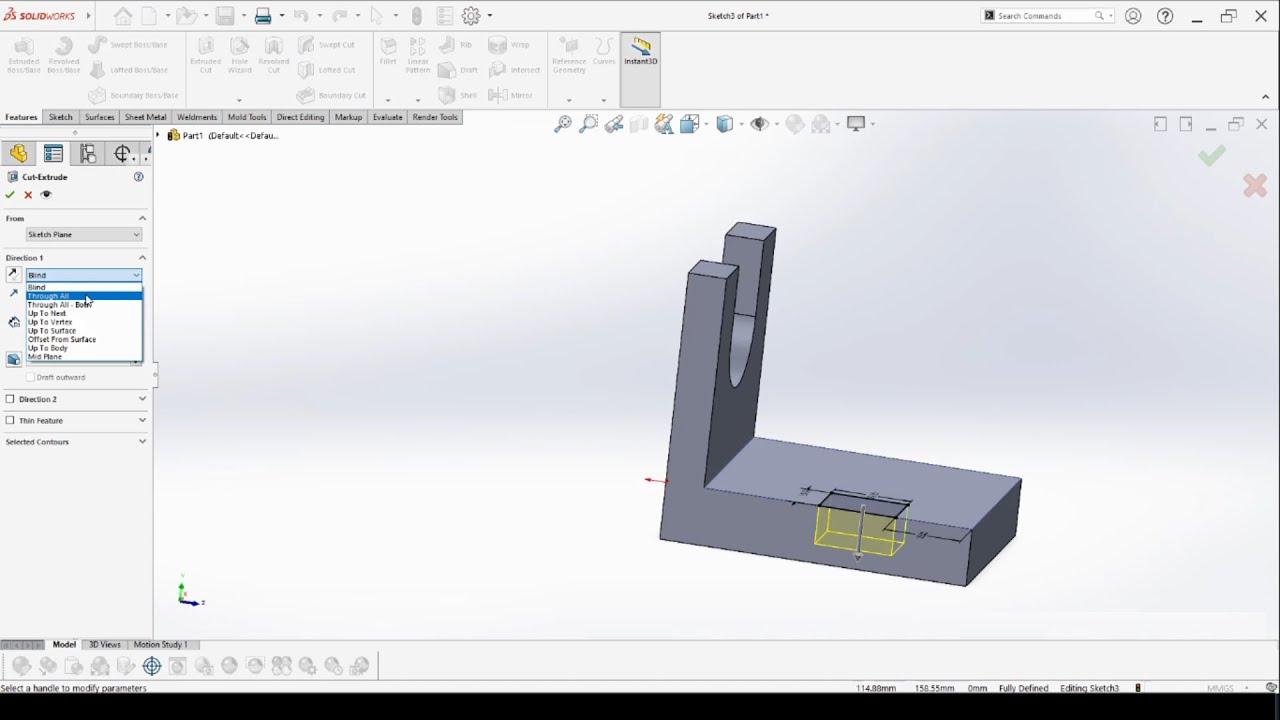
Task: Cancel with the viewport red X
Action: click(1254, 185)
